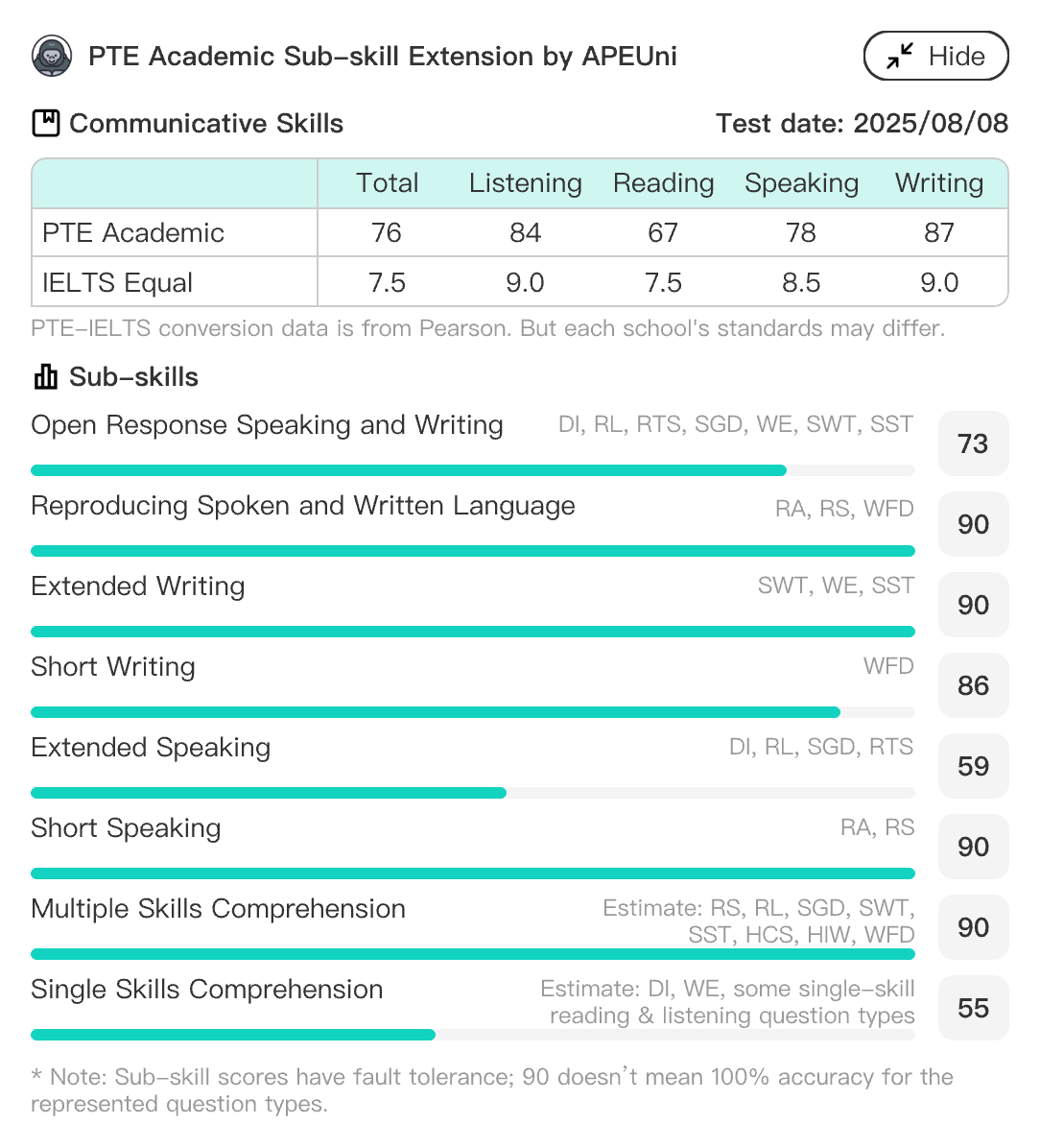This screenshot has width=1040, height=1148.
Task: Click the PTE Academic row label
Action: (x=132, y=232)
